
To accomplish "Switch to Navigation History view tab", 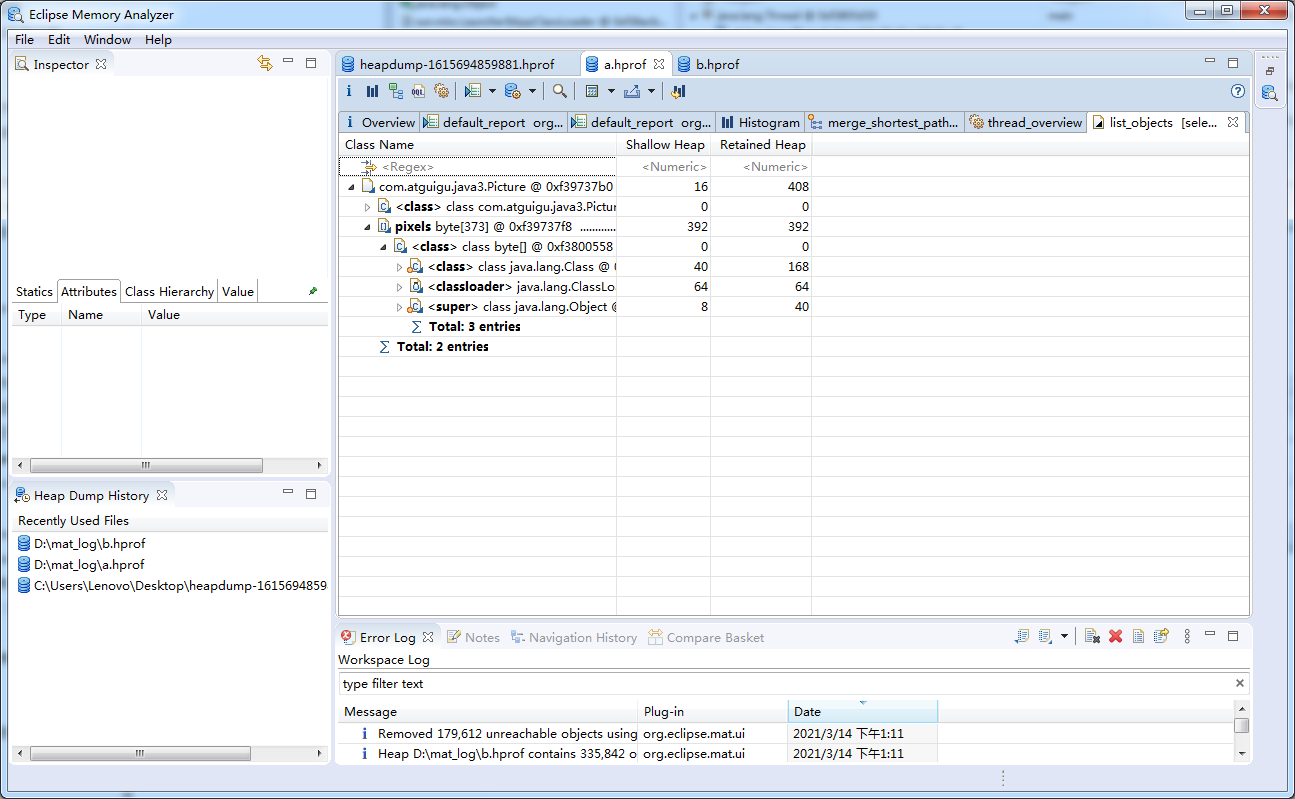I will (x=574, y=637).
